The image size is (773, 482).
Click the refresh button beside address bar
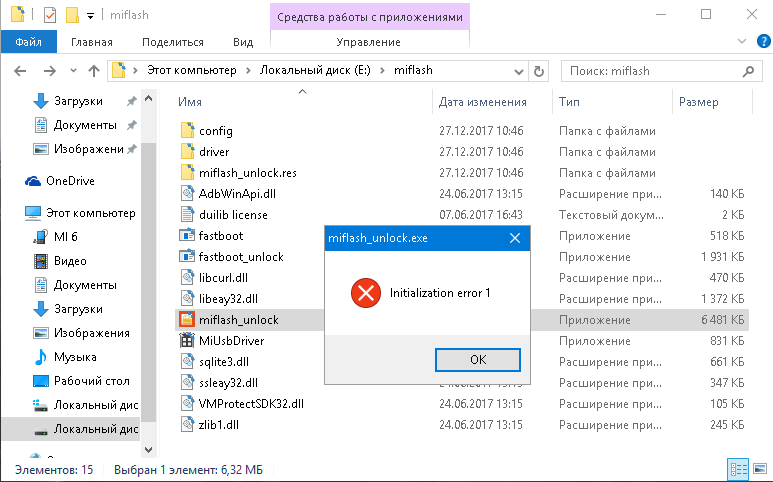[x=540, y=72]
